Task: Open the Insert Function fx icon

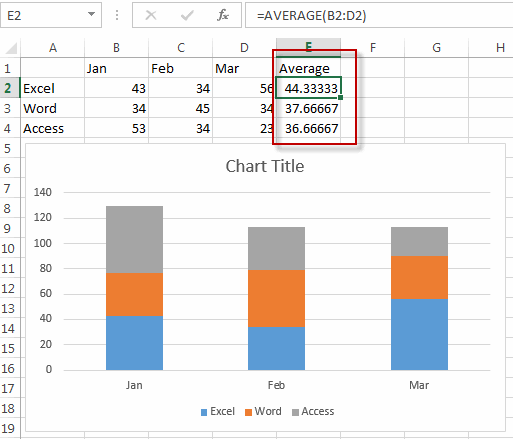Action: (223, 15)
